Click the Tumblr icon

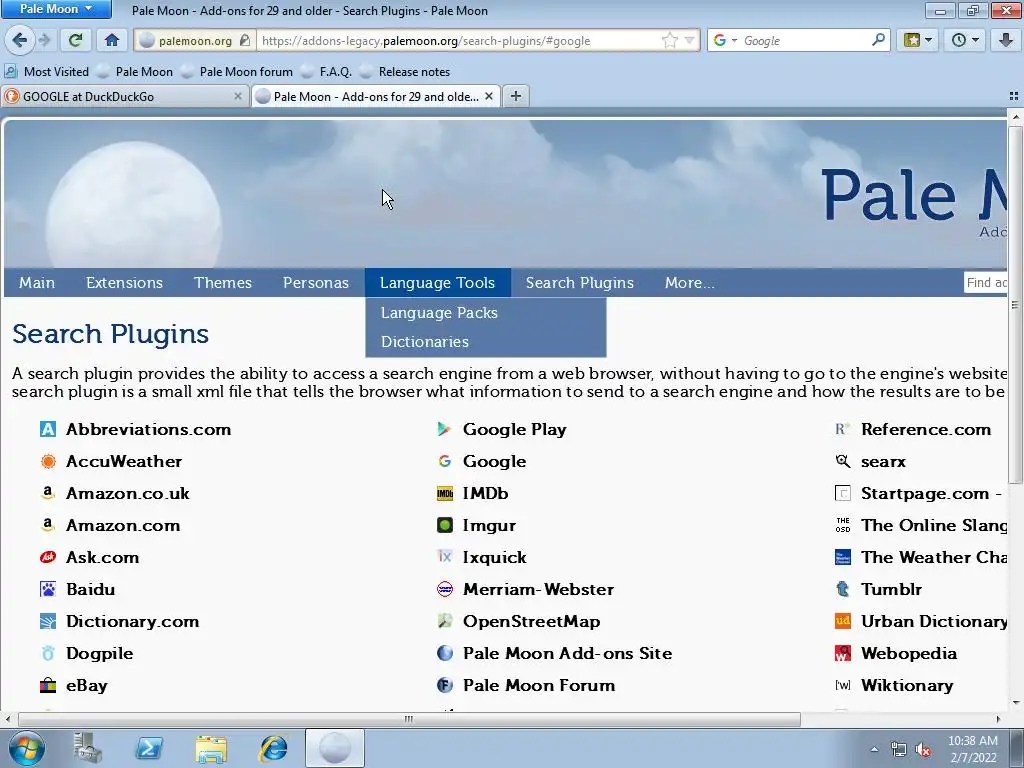[843, 589]
